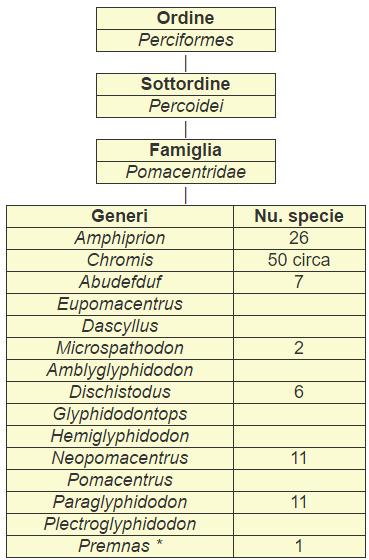Select the Plectroglyphidodon genus name

tap(120, 524)
